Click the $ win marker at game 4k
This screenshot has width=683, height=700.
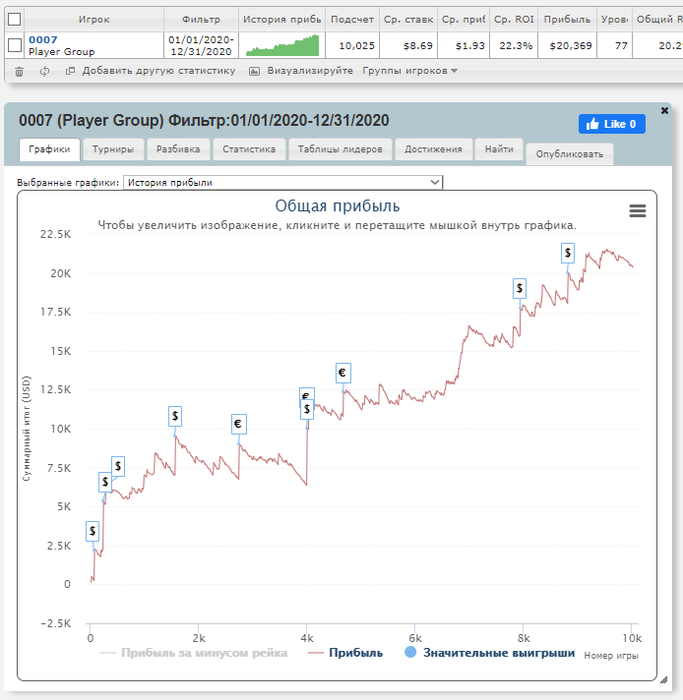(x=307, y=410)
